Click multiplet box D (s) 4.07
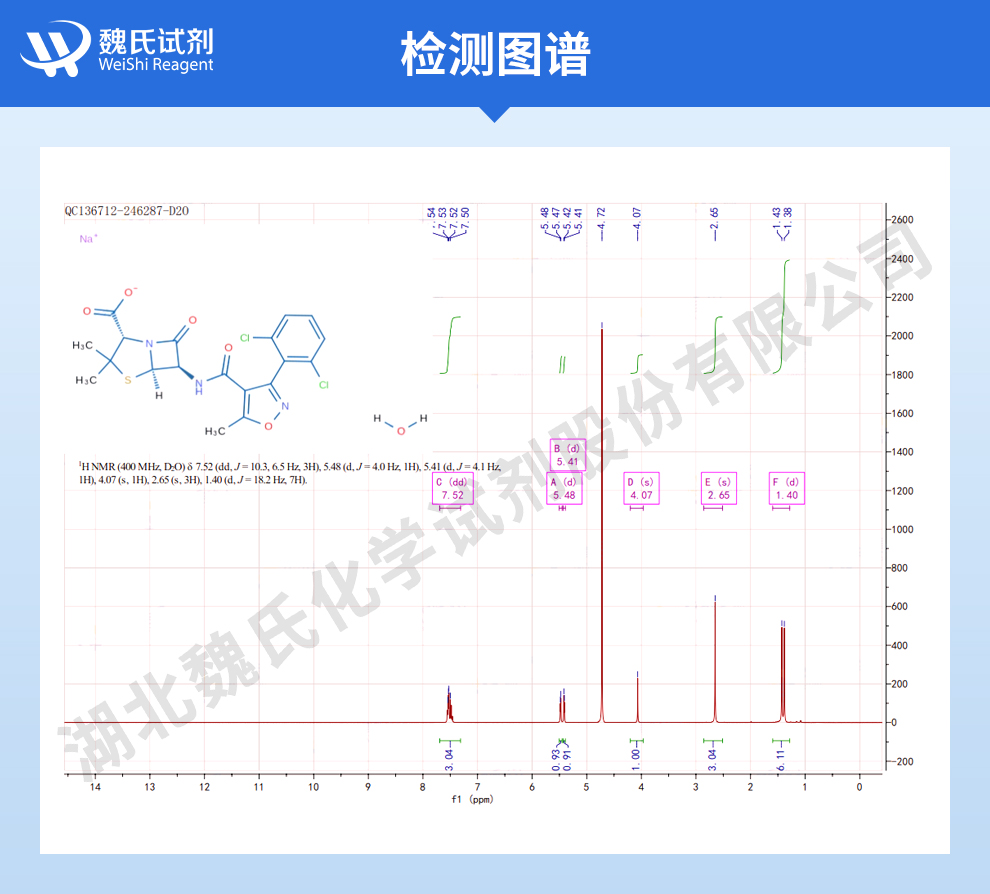Viewport: 990px width, 894px height. pos(641,489)
